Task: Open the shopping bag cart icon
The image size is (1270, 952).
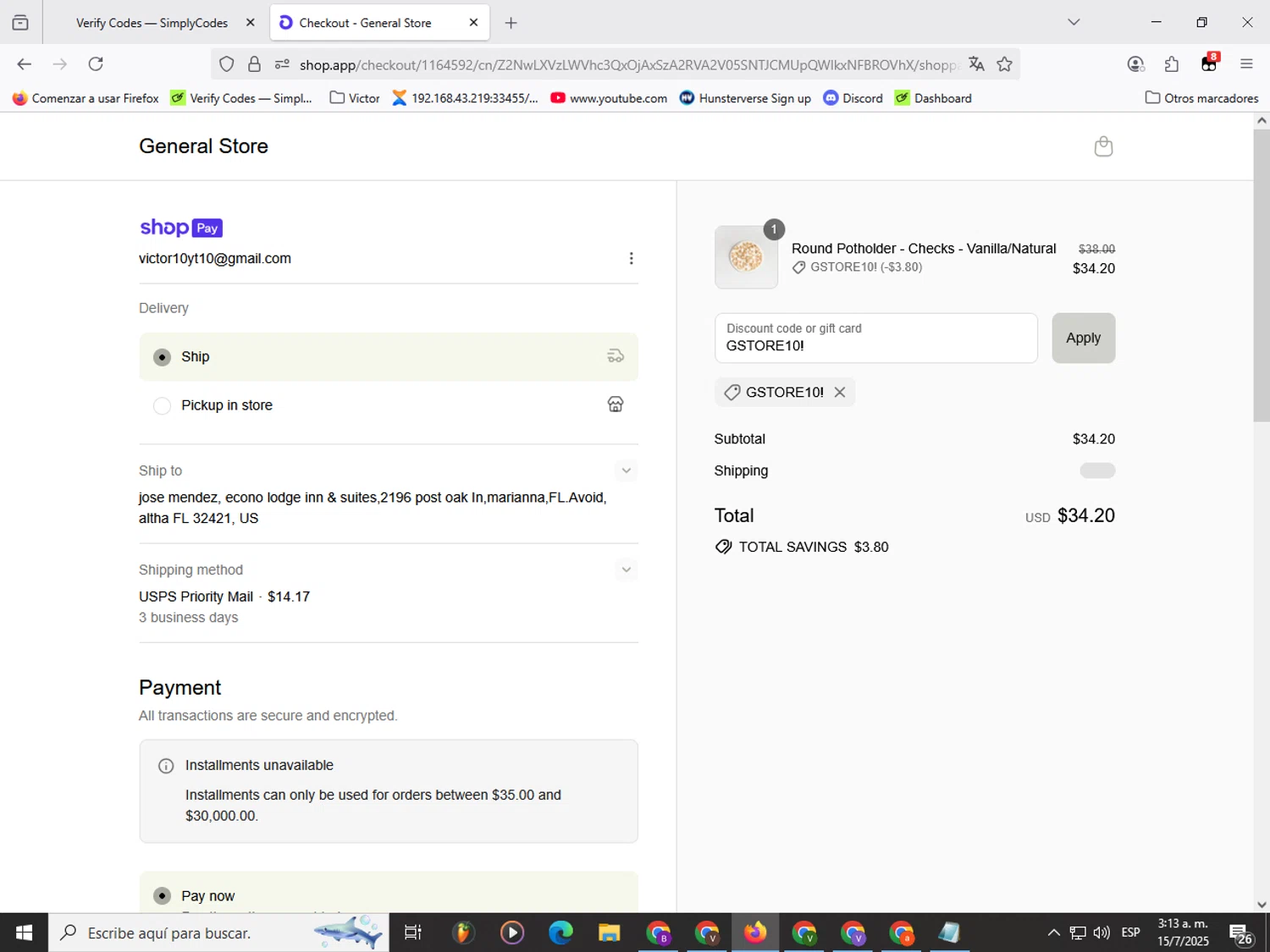Action: (1103, 146)
